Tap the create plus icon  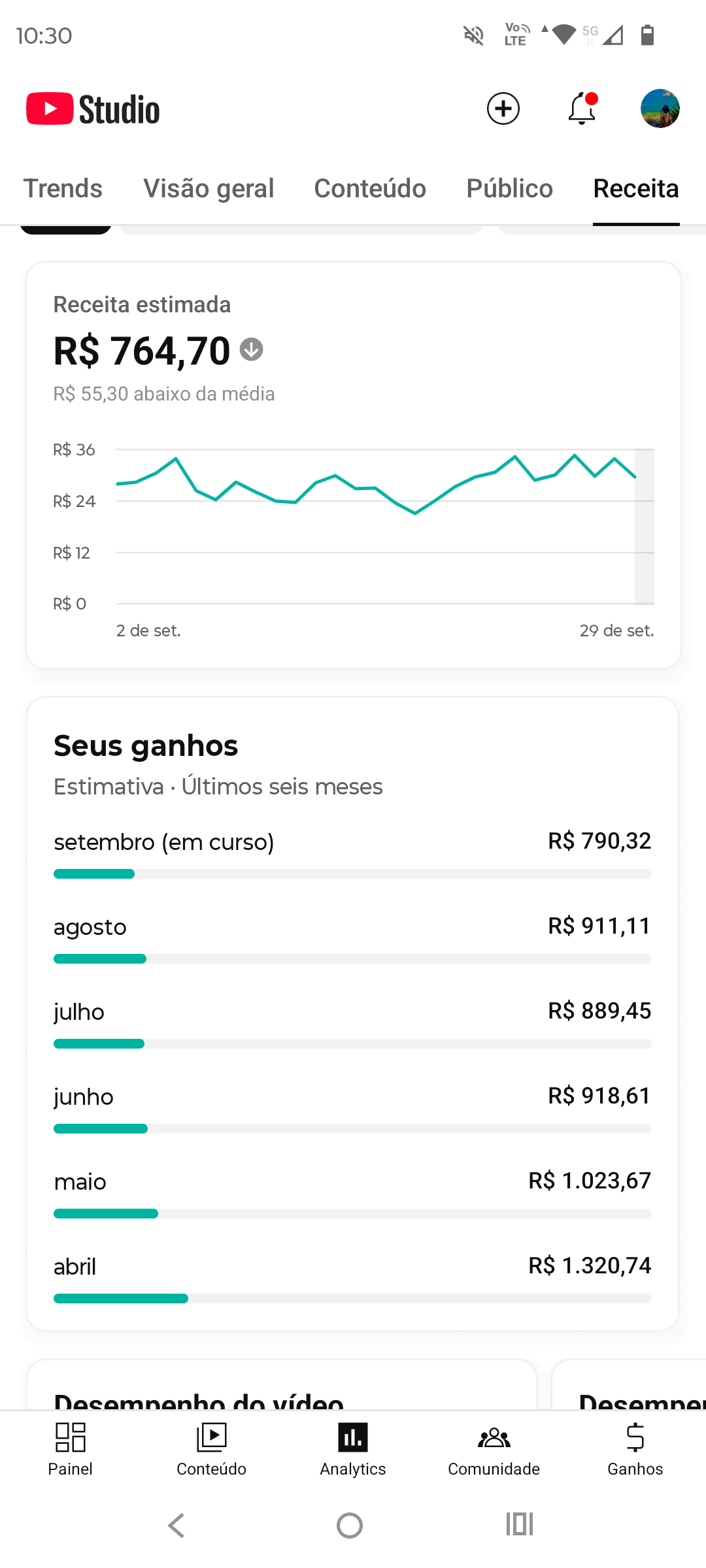click(503, 108)
